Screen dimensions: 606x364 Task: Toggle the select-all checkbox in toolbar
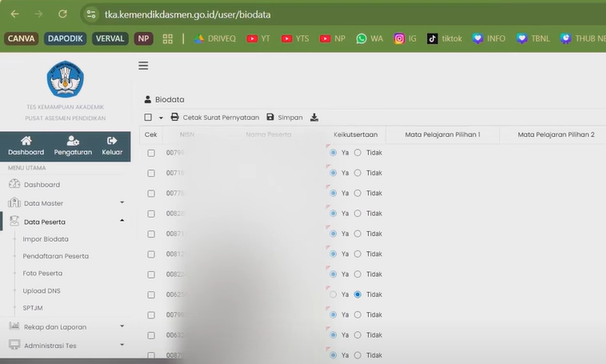(x=148, y=117)
